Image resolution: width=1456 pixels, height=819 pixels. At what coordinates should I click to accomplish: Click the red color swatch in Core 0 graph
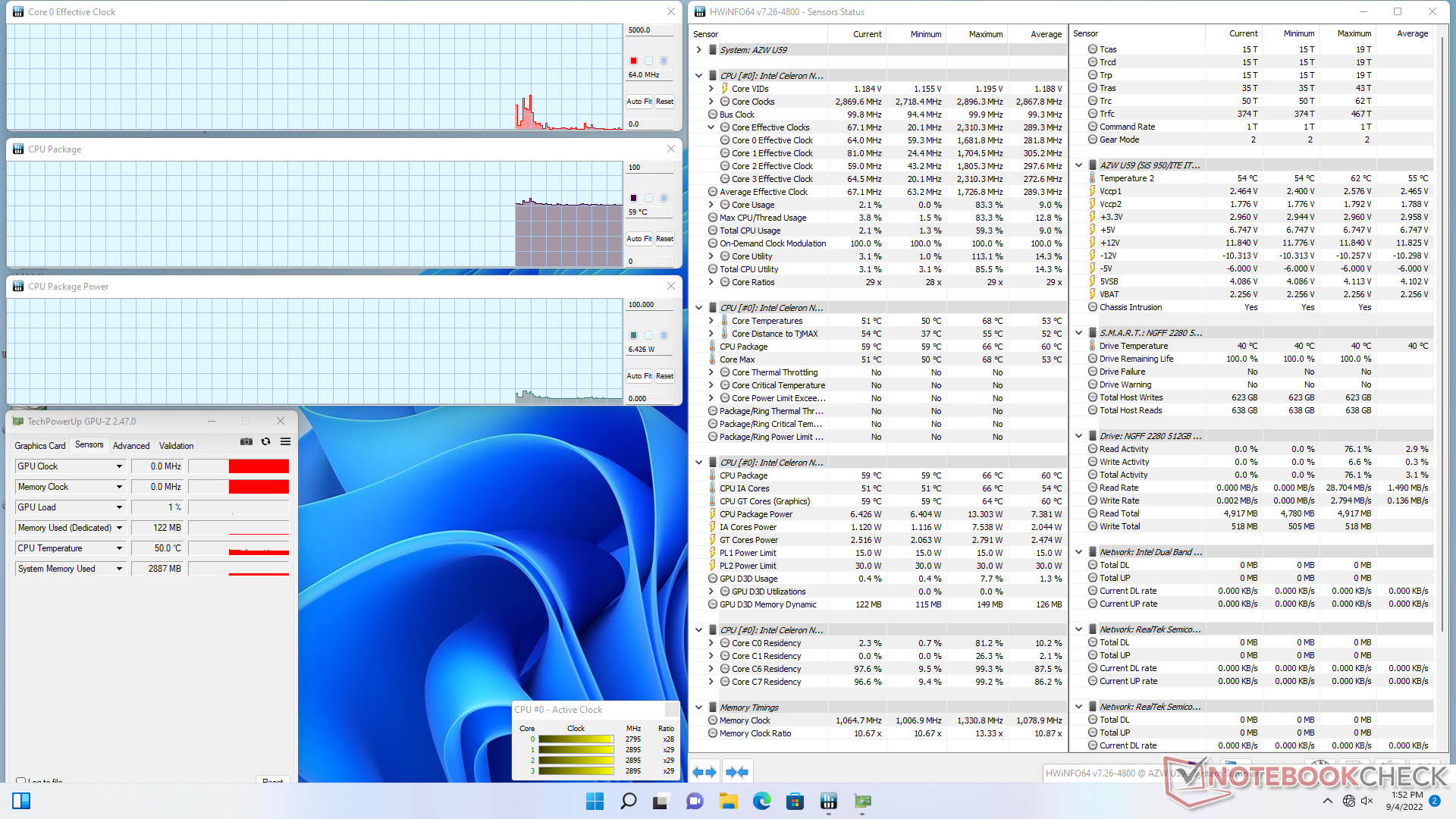[x=633, y=61]
